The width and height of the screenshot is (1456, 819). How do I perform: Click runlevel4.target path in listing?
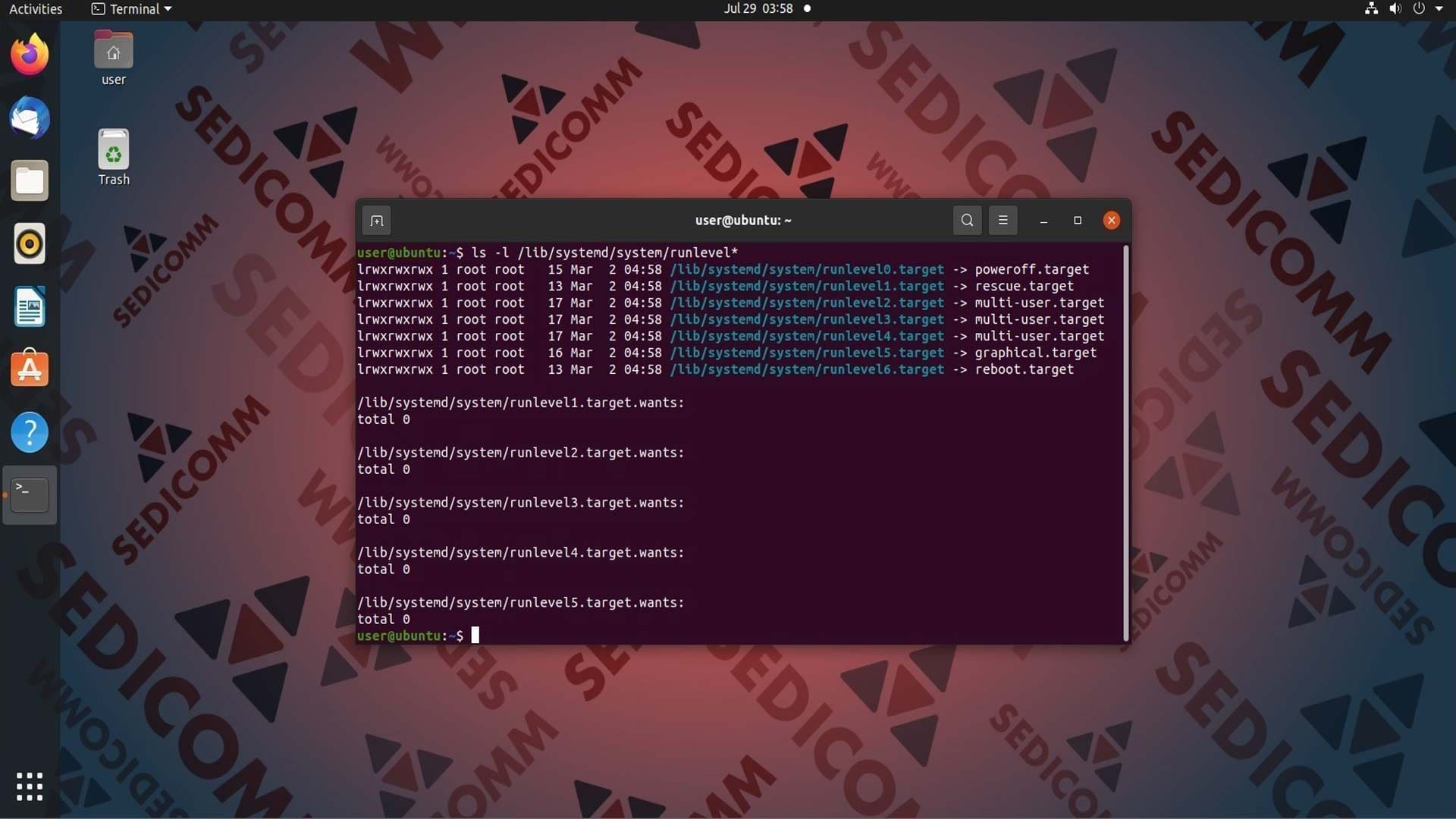tap(807, 336)
